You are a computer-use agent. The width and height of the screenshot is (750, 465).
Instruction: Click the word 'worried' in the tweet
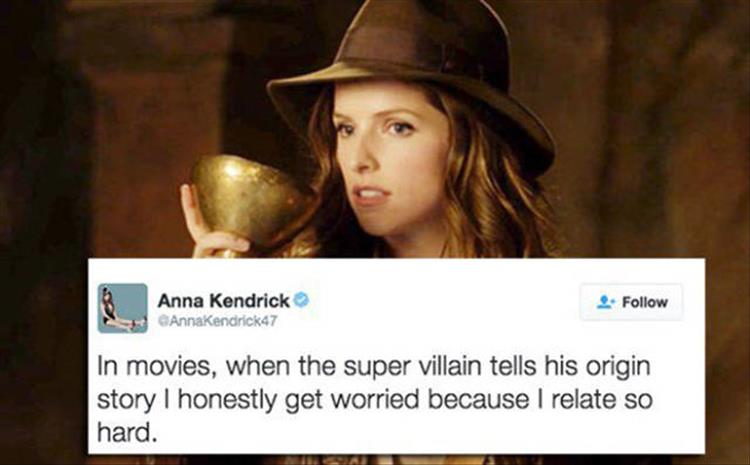pos(375,399)
